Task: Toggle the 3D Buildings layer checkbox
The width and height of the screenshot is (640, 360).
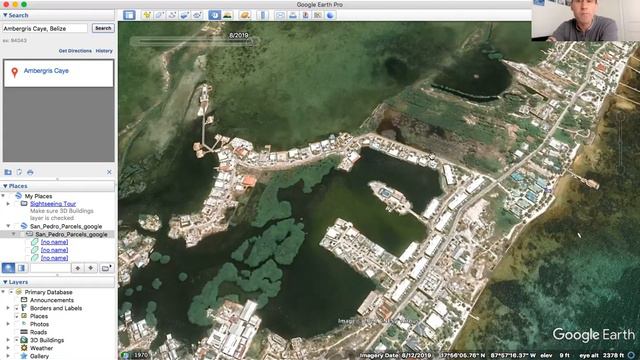Action: tap(17, 340)
